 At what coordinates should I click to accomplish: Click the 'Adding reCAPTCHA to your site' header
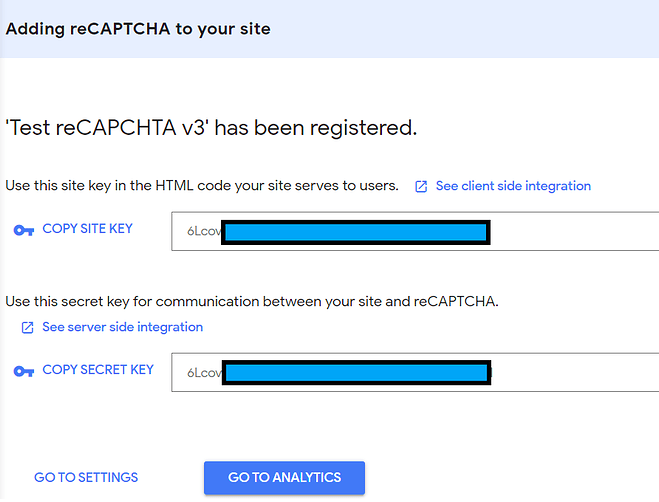138,28
